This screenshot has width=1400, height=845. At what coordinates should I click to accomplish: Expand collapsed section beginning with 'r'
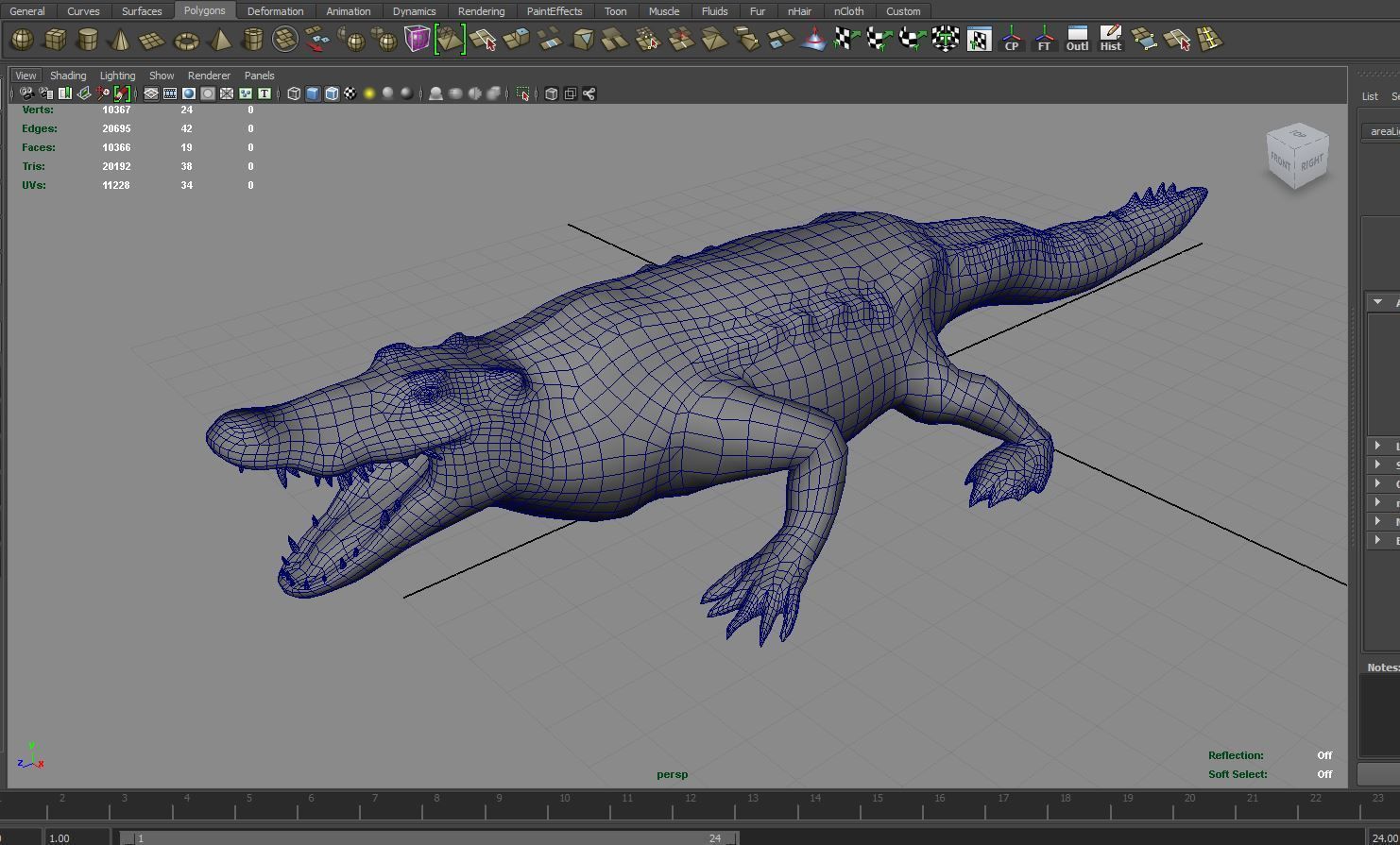[x=1378, y=502]
